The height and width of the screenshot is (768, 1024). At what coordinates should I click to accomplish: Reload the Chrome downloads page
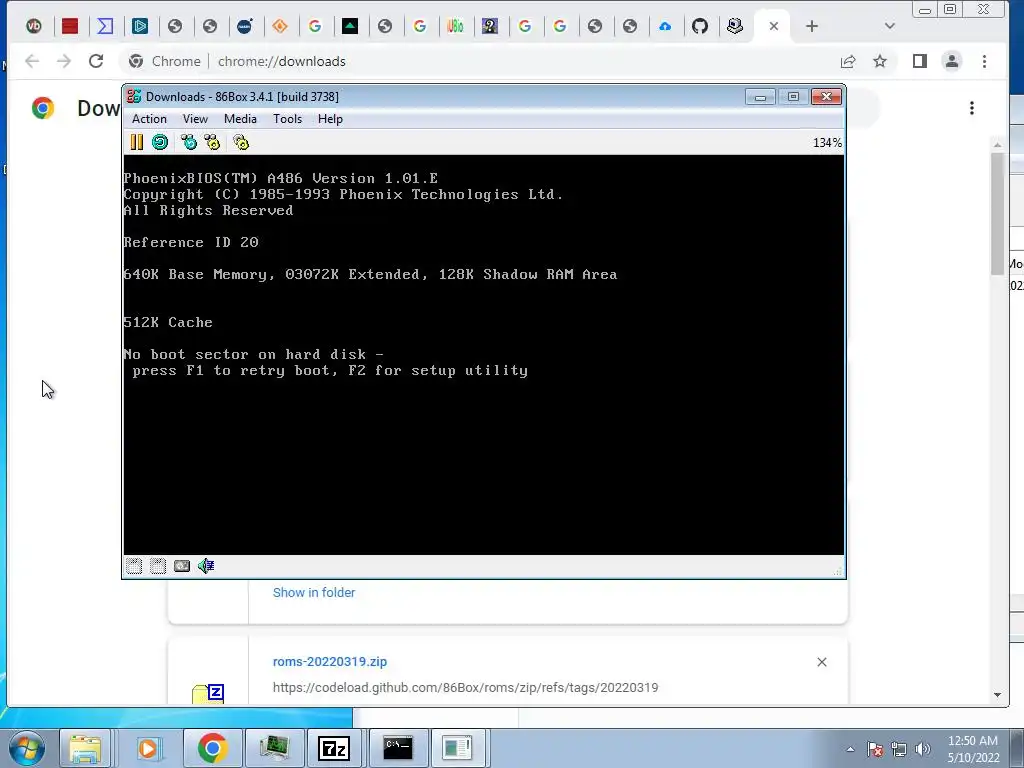coord(96,61)
